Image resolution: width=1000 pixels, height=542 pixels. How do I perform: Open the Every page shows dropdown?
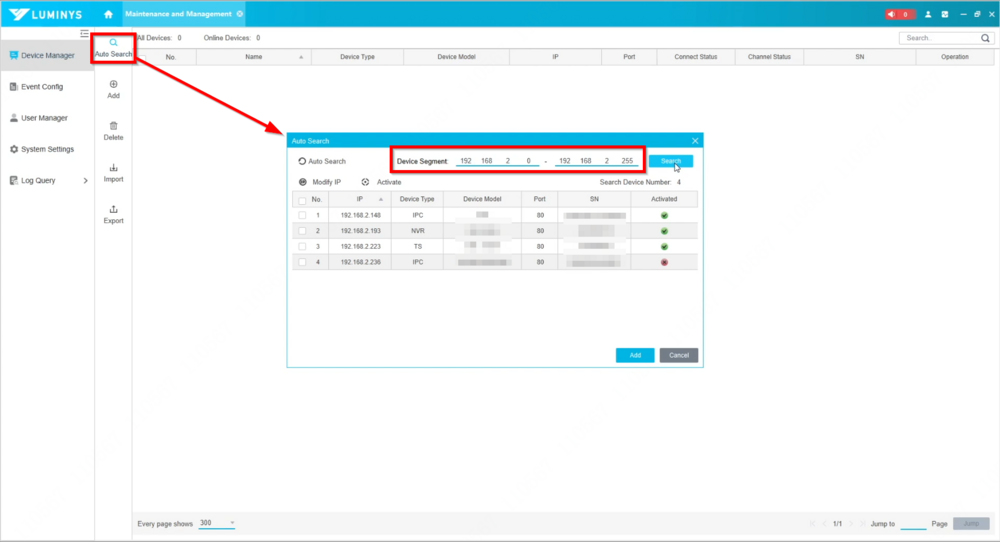pos(217,523)
